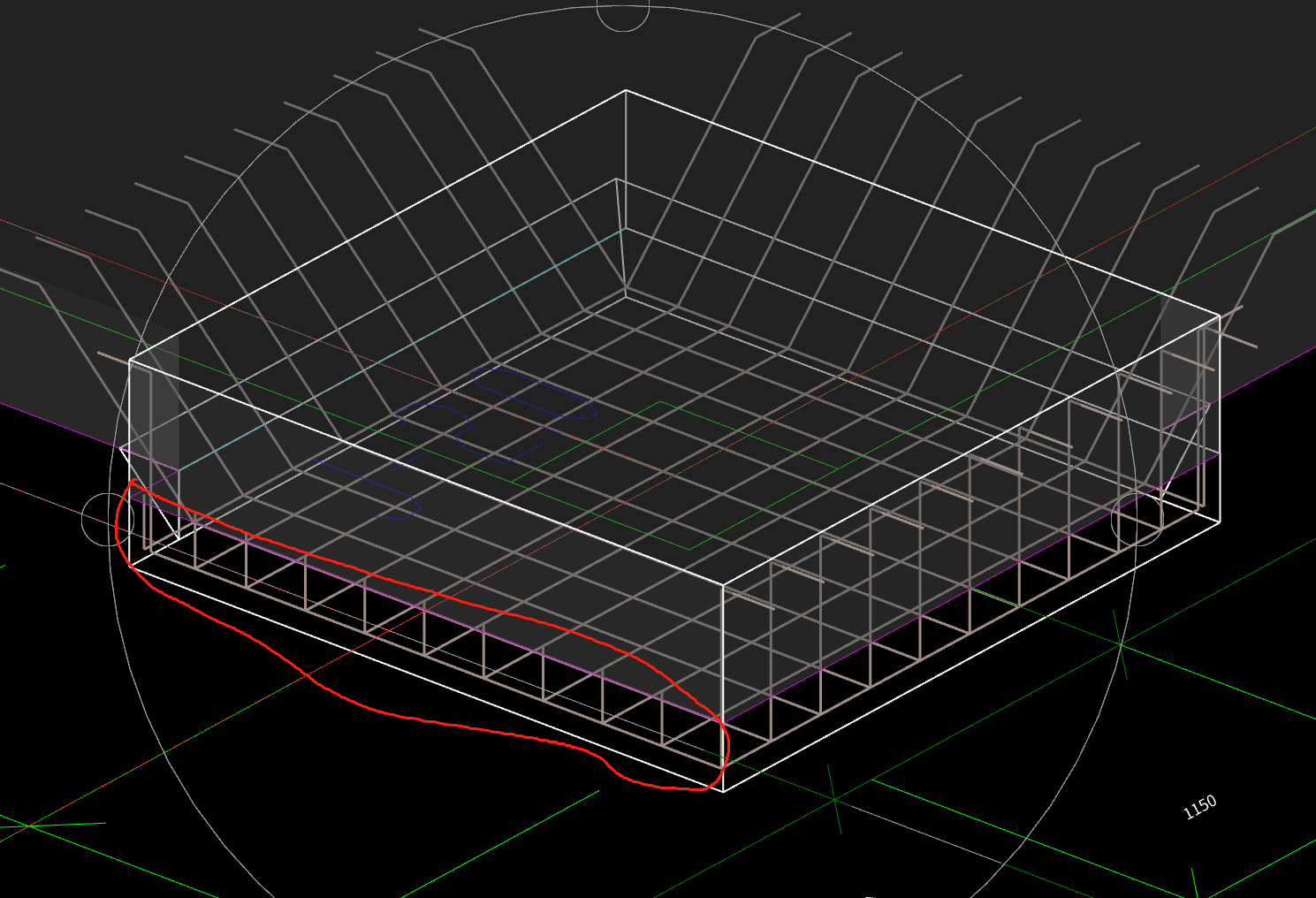This screenshot has width=1316, height=898.
Task: Click the right orbit handle circle of the arcball
Action: click(1137, 518)
